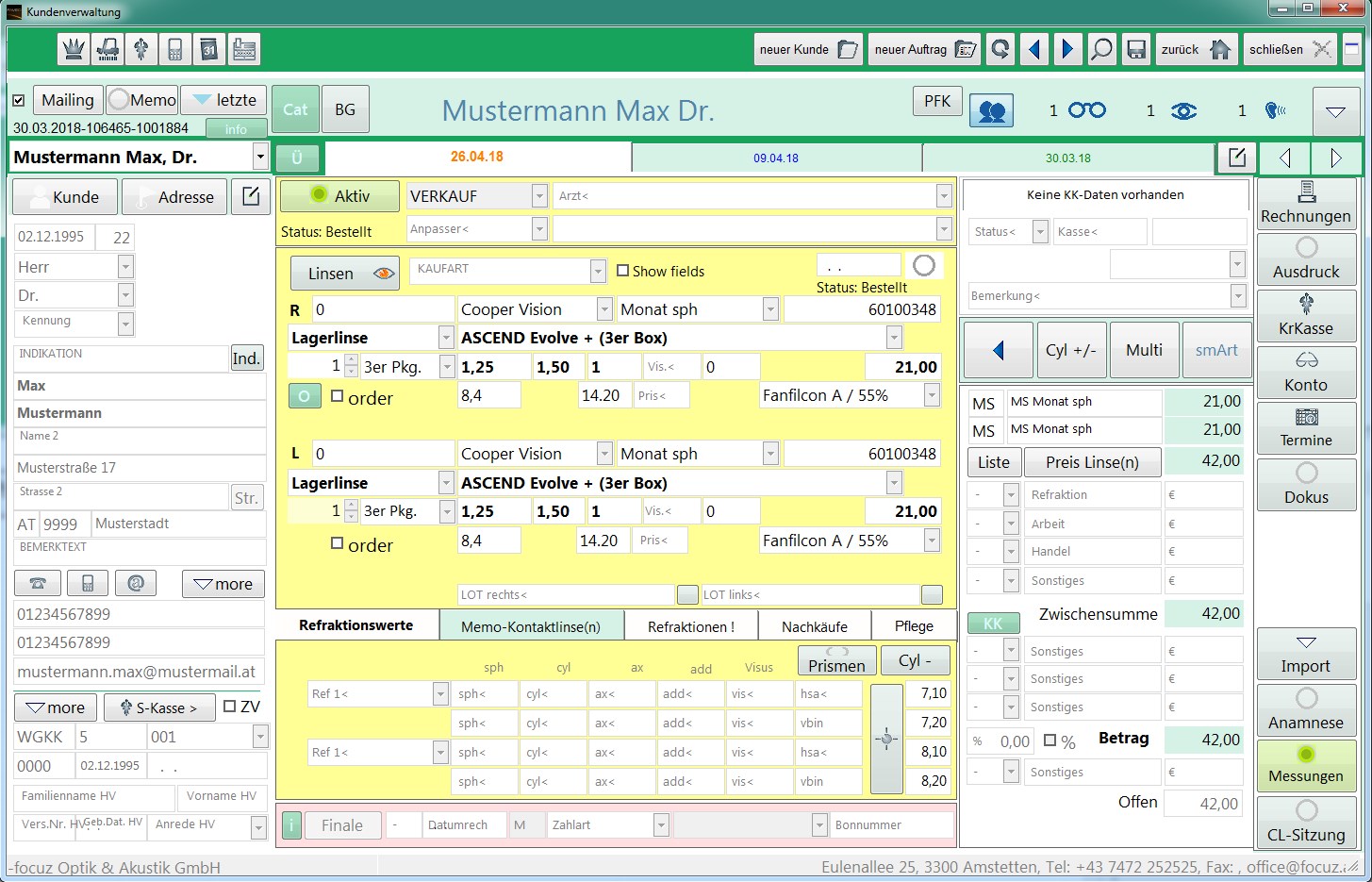The width and height of the screenshot is (1372, 882).
Task: Select the 09.04.18 order date tab
Action: pos(775,158)
